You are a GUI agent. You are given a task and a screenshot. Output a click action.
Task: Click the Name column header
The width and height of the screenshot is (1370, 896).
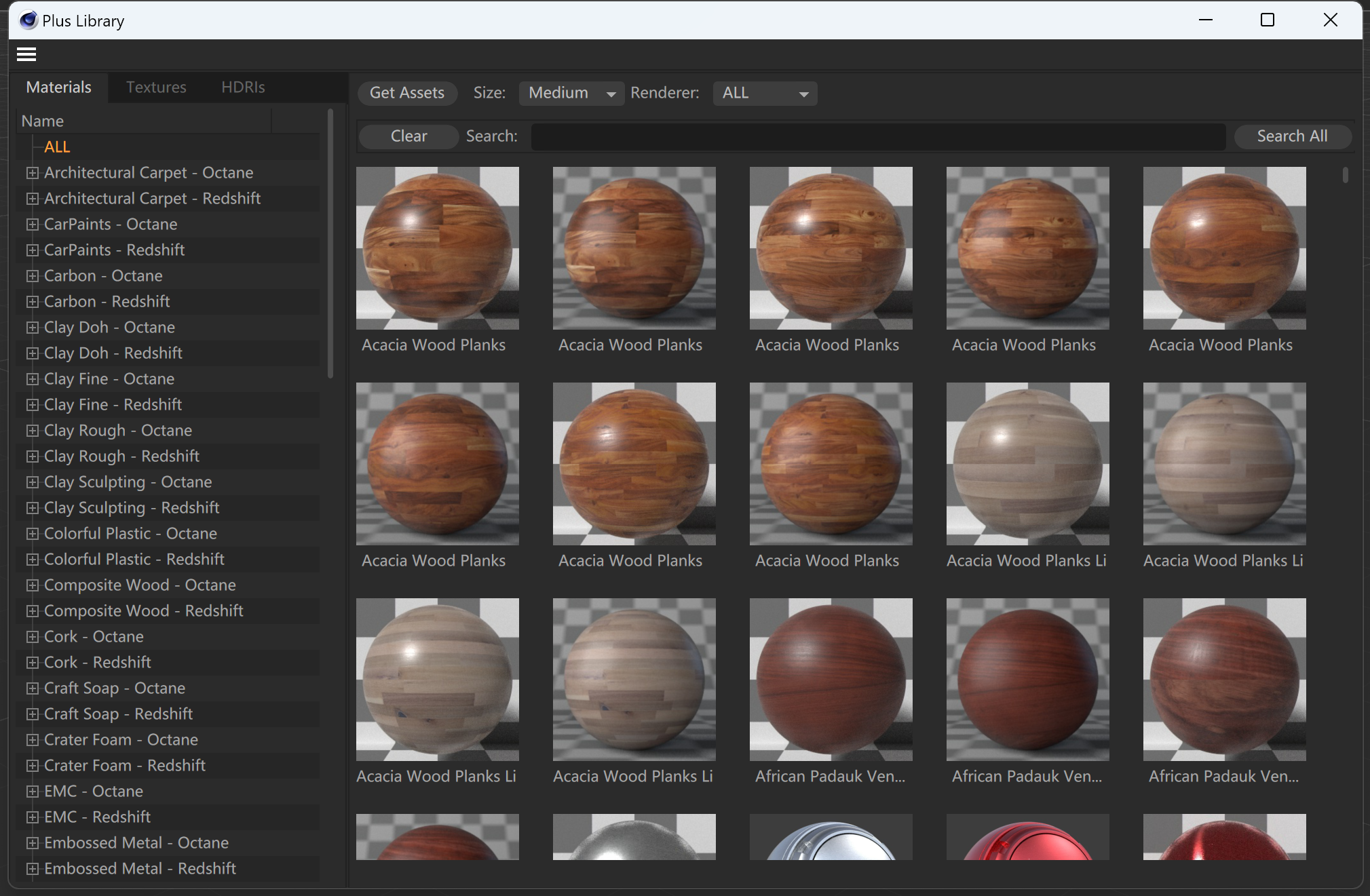pyautogui.click(x=144, y=121)
